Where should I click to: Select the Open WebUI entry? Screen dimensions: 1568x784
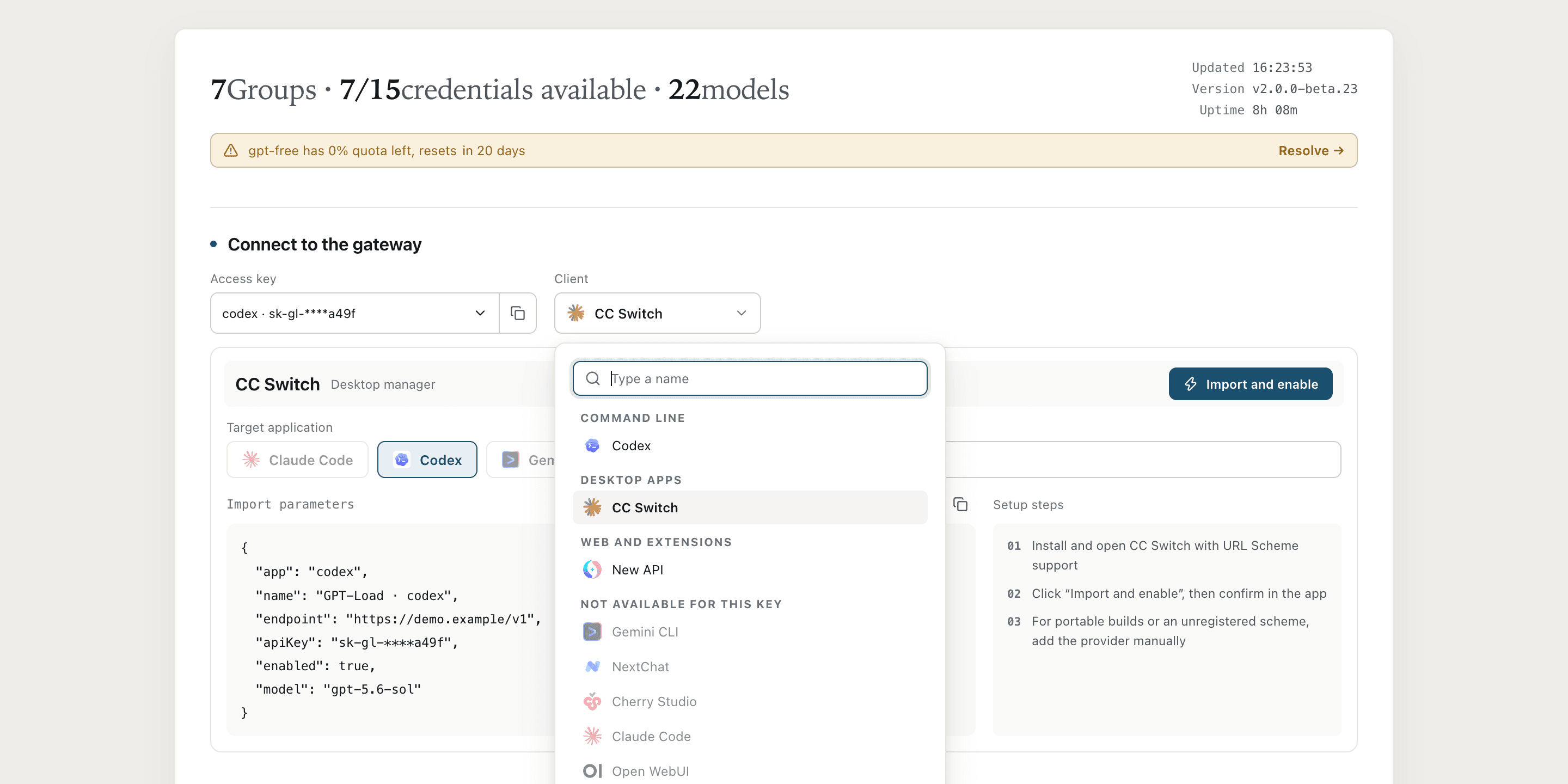click(750, 770)
